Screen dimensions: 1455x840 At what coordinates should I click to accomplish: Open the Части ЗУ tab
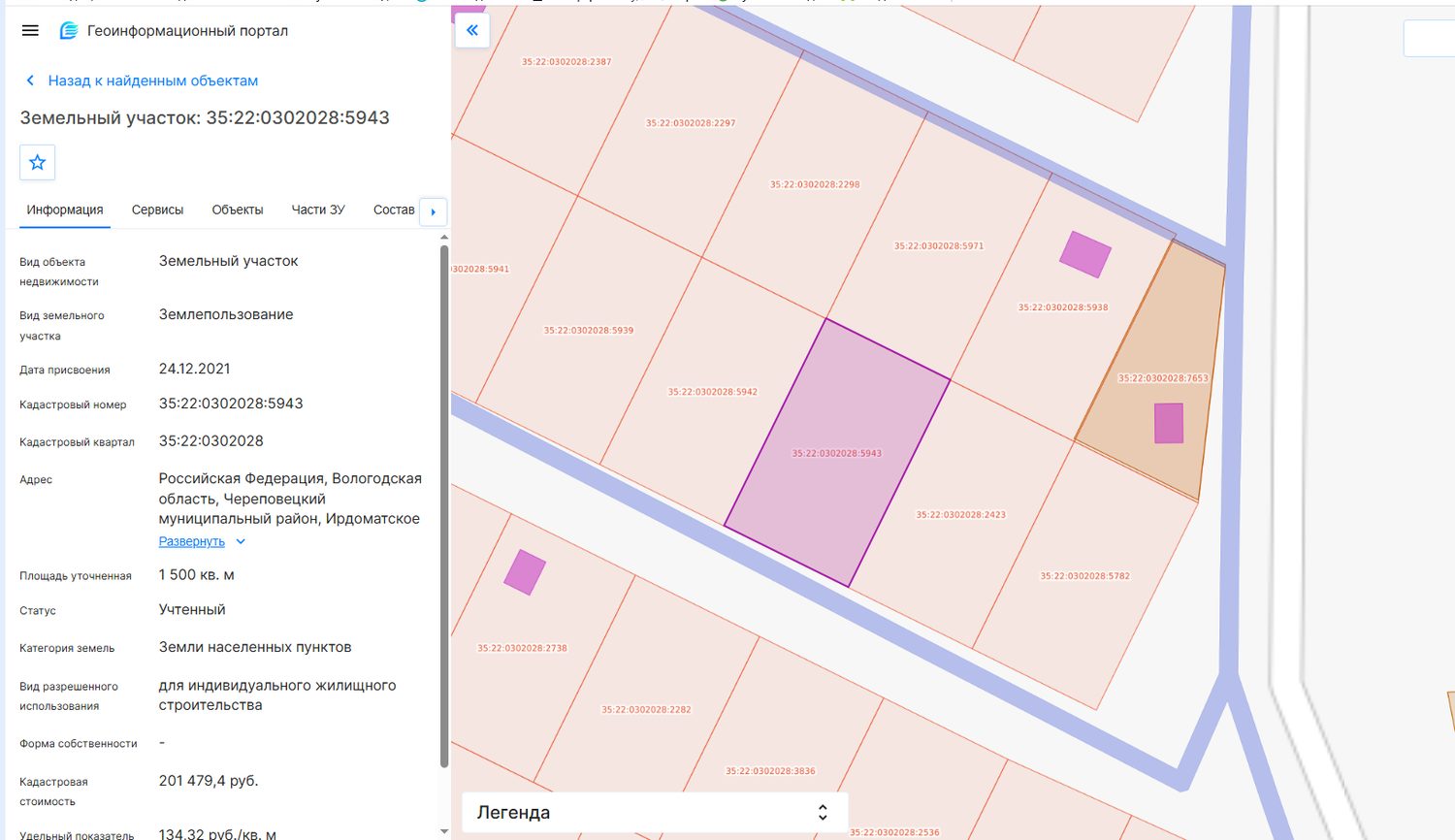pos(318,210)
